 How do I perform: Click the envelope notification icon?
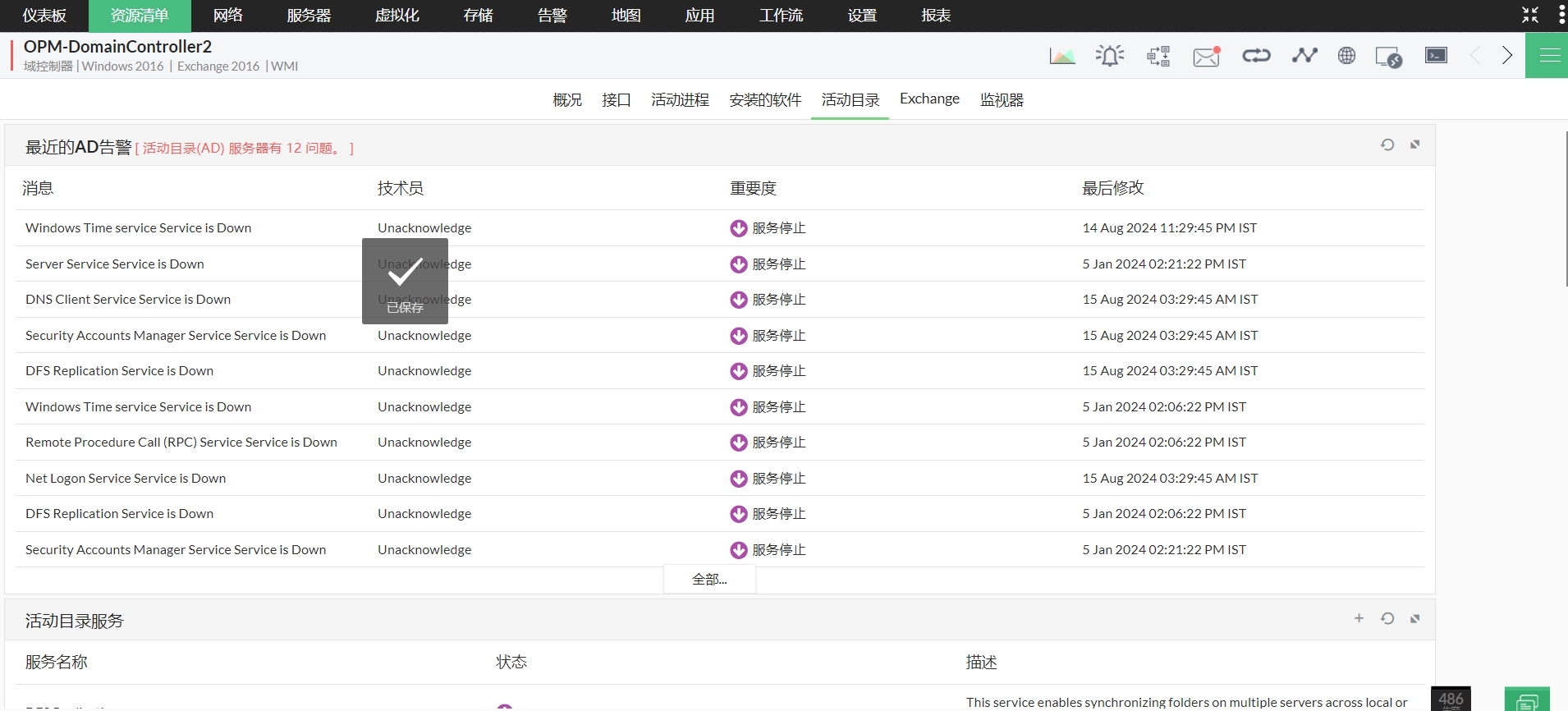click(x=1206, y=56)
